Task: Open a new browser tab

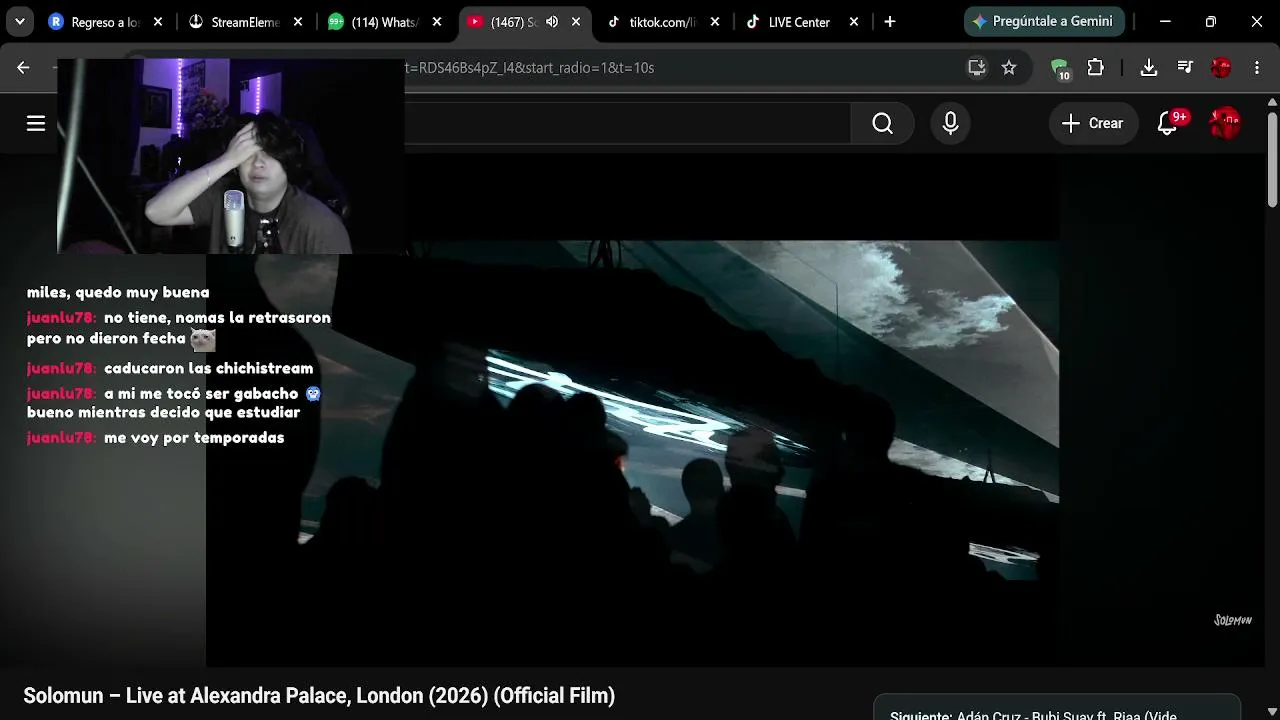Action: (x=890, y=22)
